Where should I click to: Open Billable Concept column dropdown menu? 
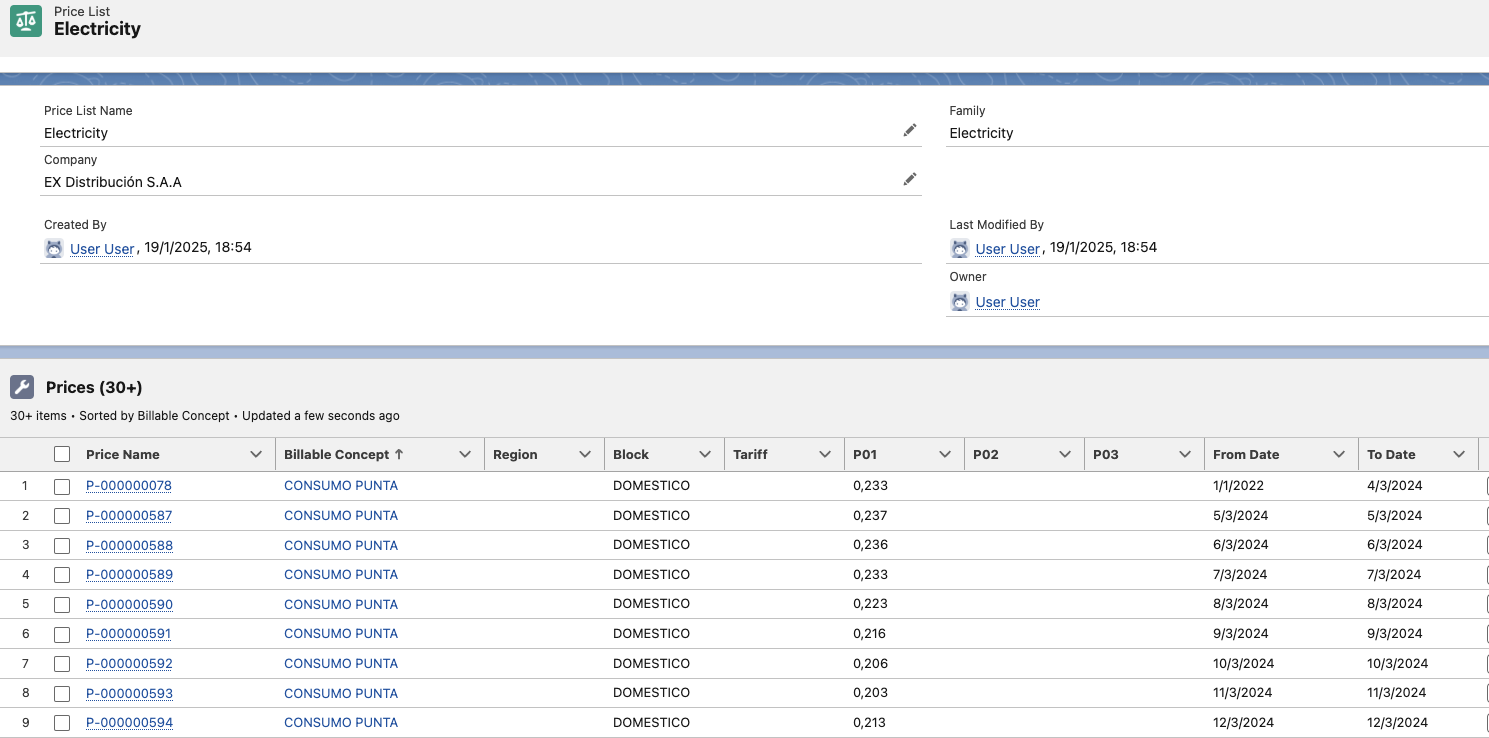click(465, 454)
